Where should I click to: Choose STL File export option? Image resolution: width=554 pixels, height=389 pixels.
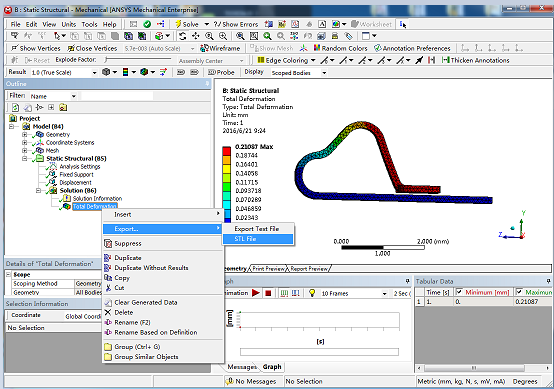coord(258,239)
